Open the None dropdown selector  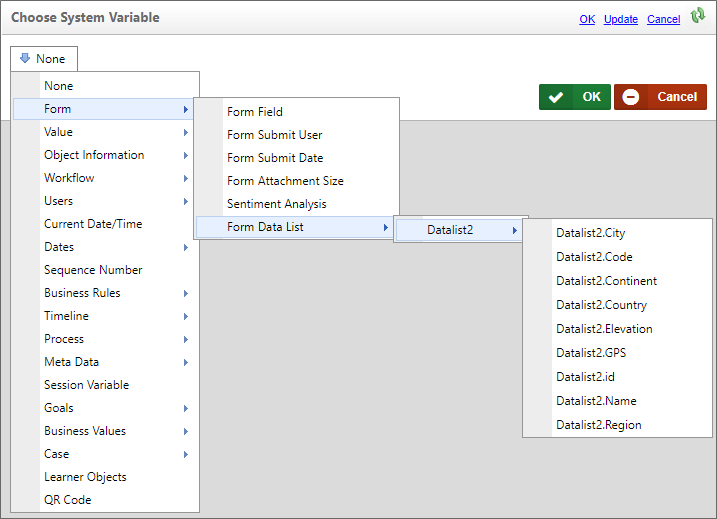point(43,59)
